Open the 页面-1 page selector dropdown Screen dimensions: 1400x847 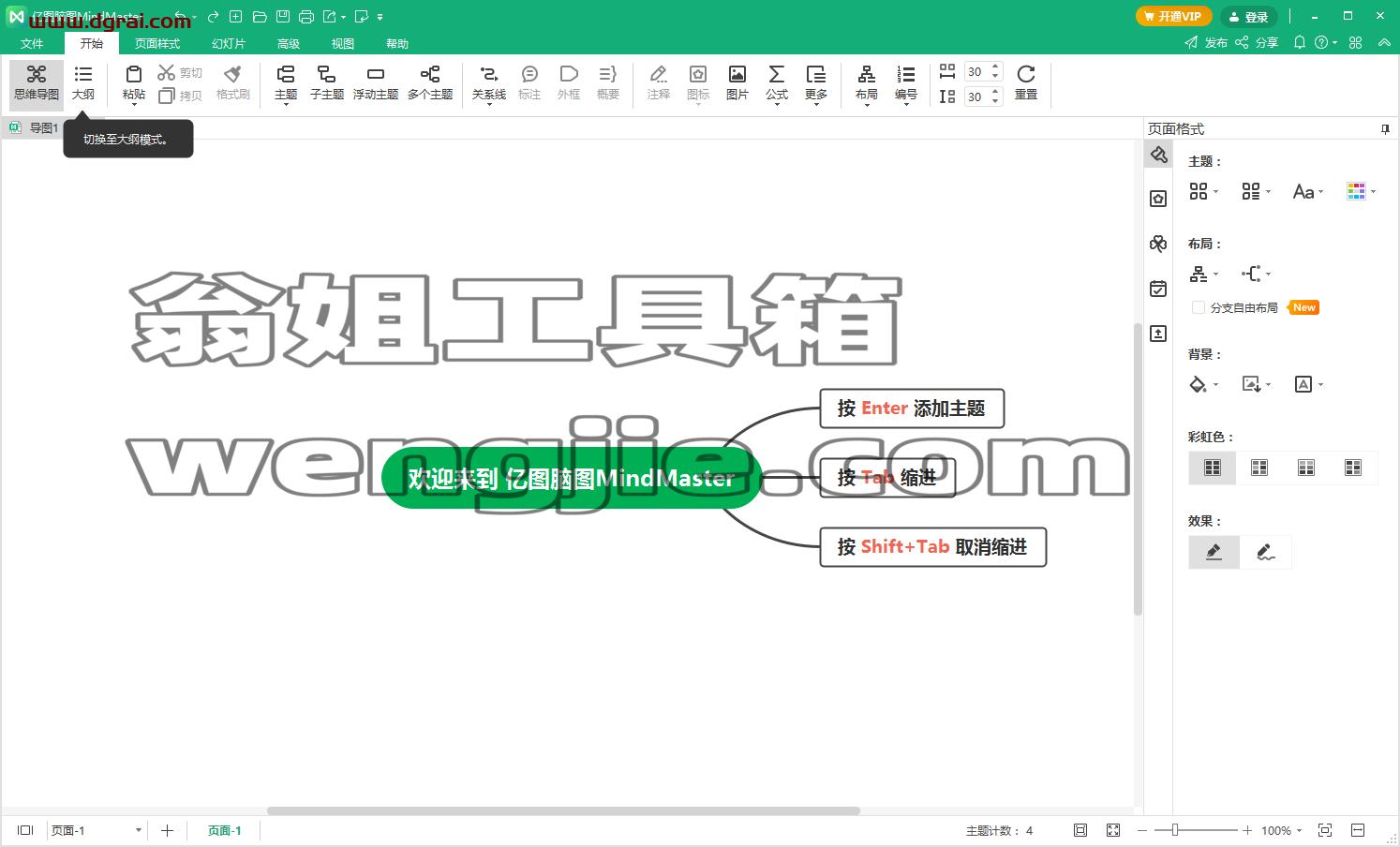[97, 830]
